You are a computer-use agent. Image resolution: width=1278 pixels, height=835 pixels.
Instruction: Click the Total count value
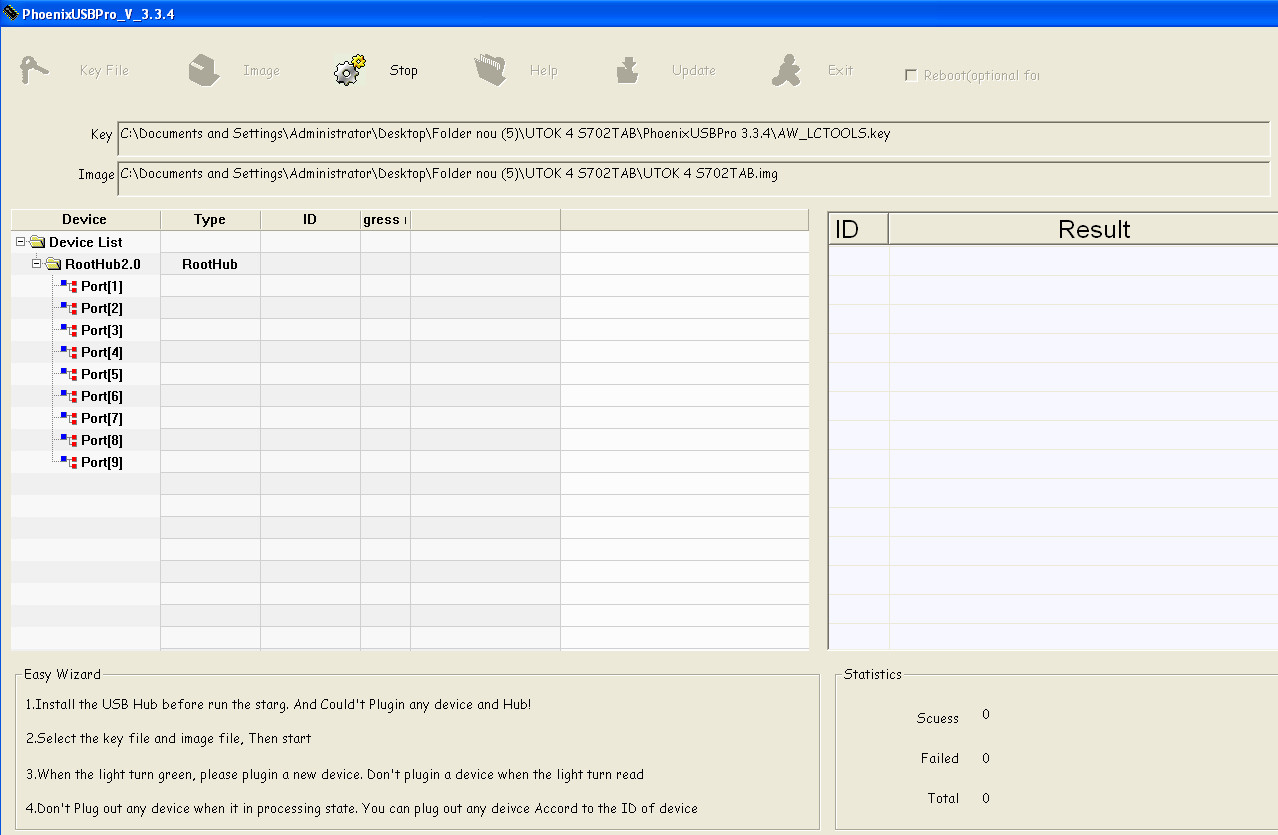click(x=986, y=798)
